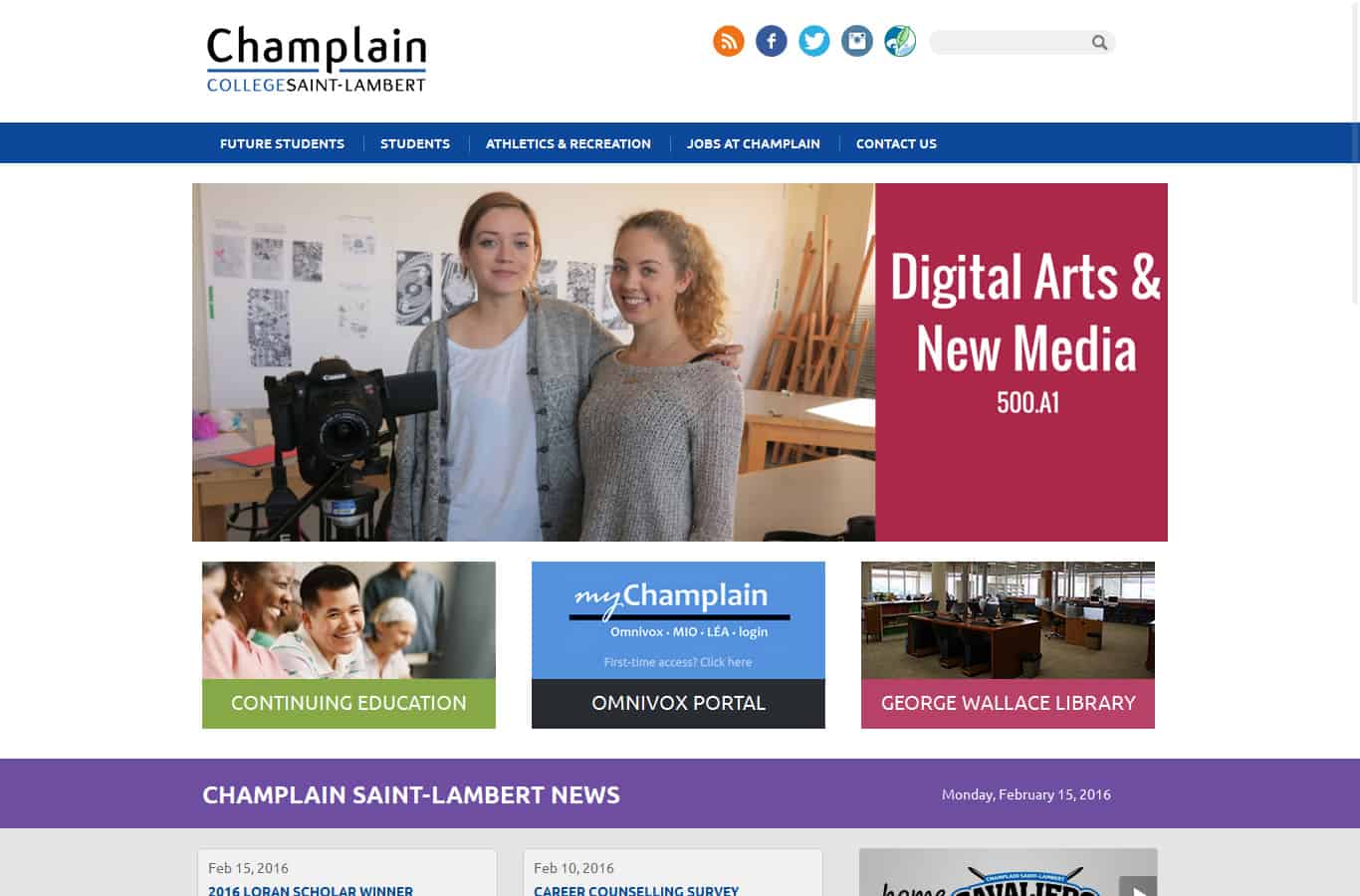Click the green leaf globe icon
The height and width of the screenshot is (896, 1360).
pos(900,41)
